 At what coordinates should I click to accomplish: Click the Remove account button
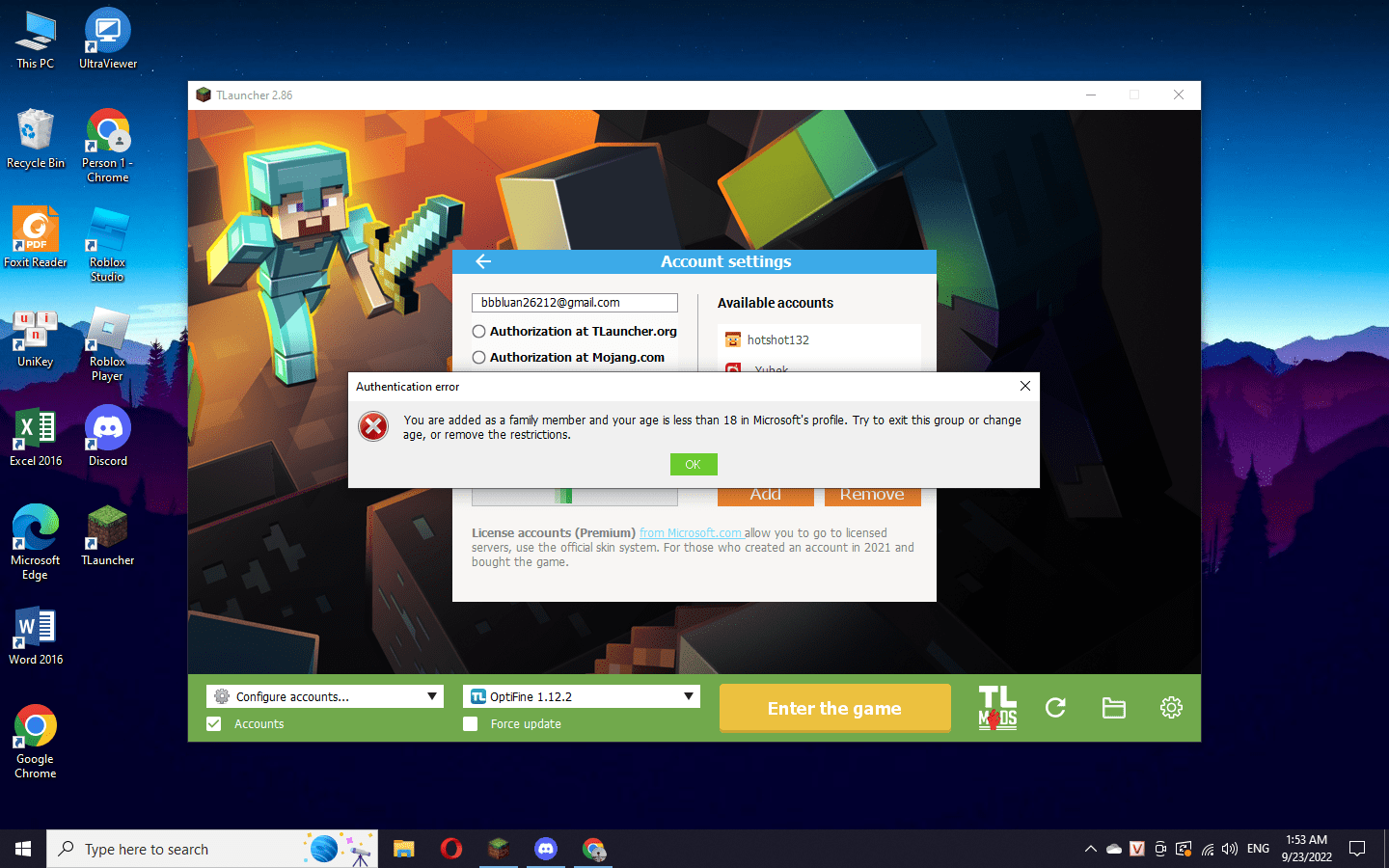[x=872, y=496]
